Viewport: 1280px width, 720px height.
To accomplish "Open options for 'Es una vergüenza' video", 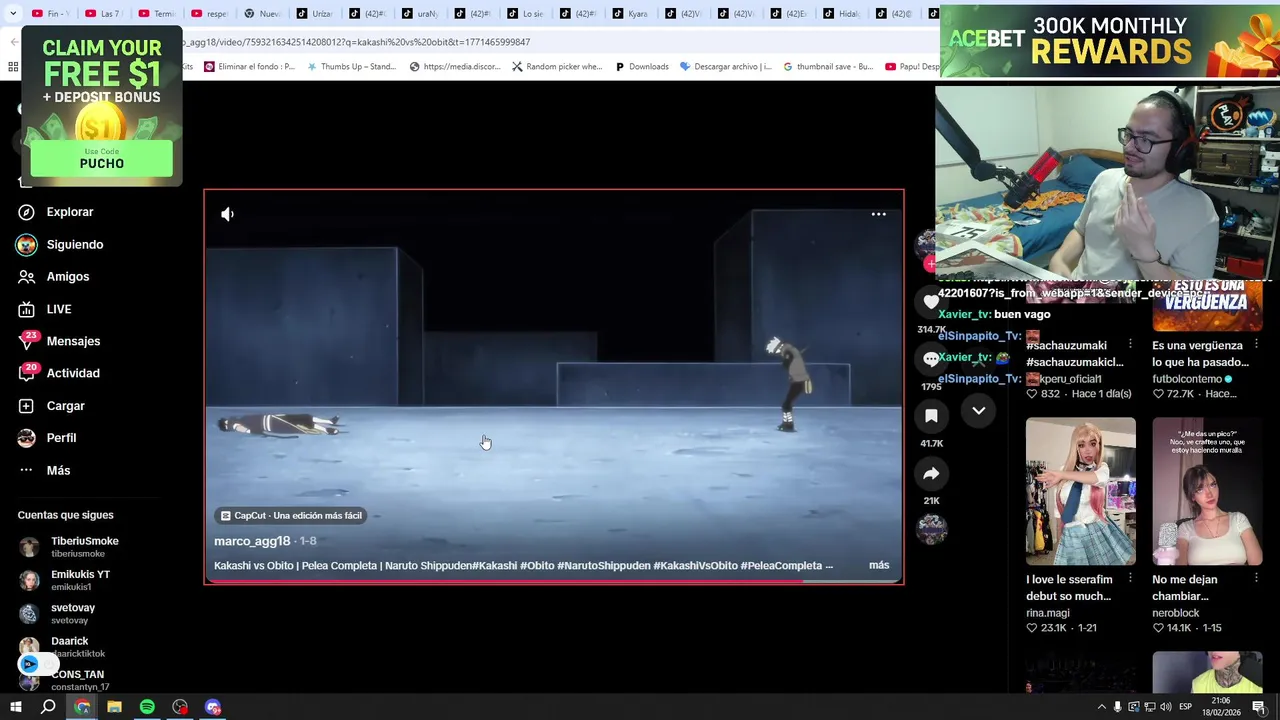I will point(1257,344).
